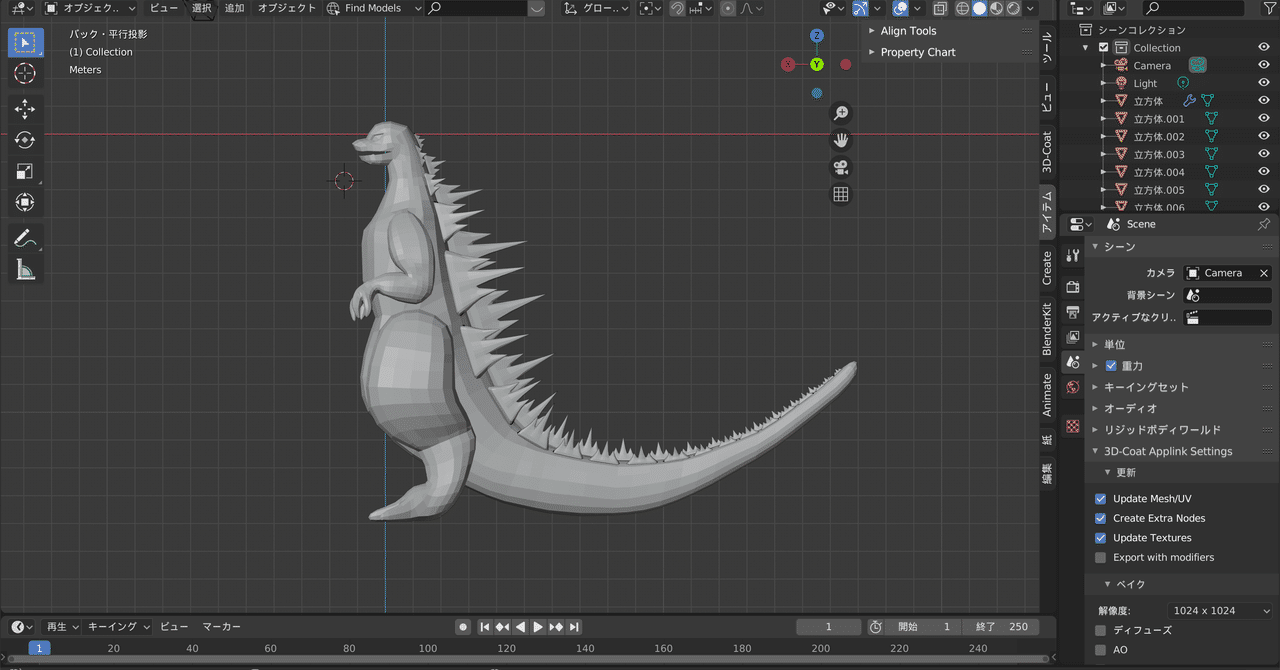Select the Rotate tool
1280x670 pixels.
click(x=25, y=141)
